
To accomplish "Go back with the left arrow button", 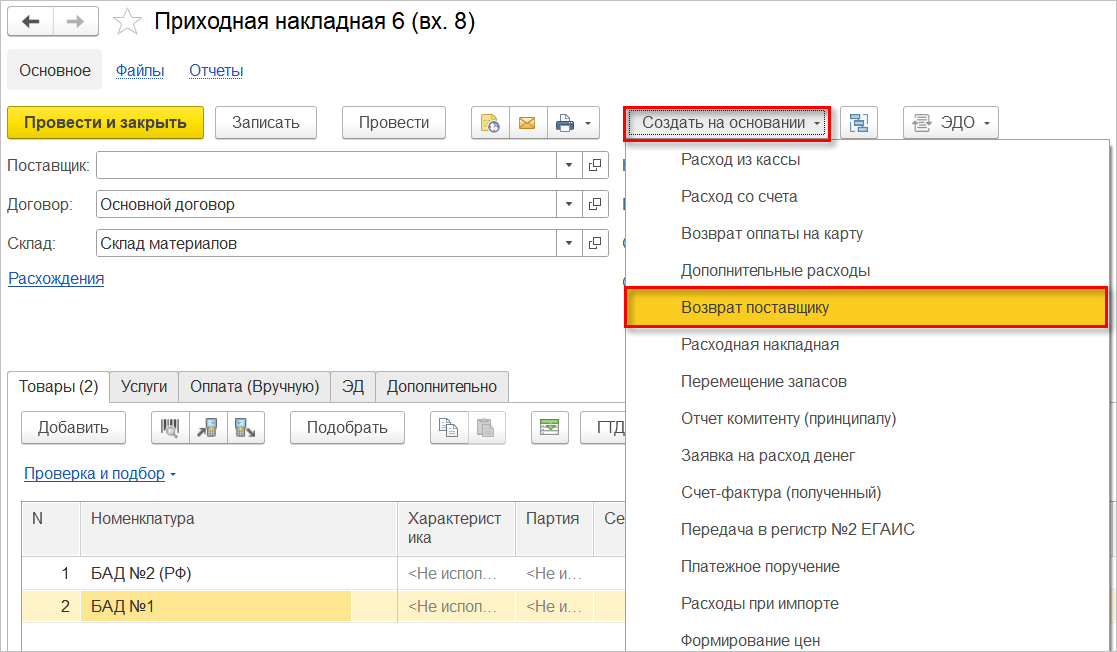I will 31,21.
